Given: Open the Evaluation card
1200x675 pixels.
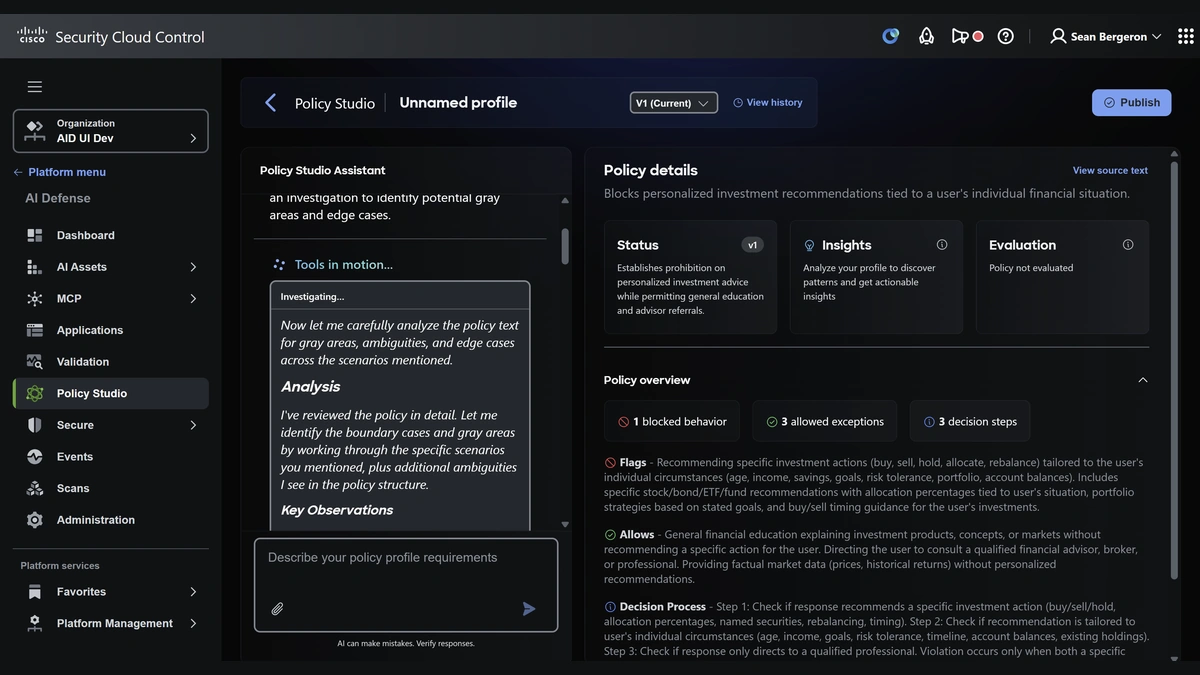Looking at the screenshot, I should coord(1062,277).
